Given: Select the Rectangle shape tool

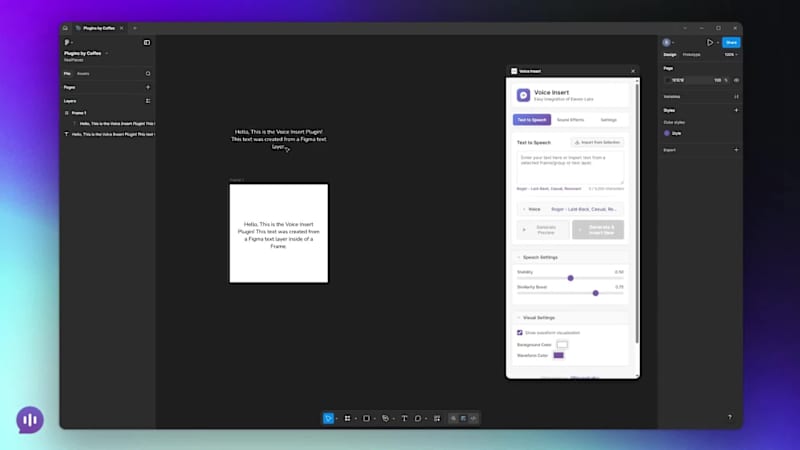Looking at the screenshot, I should click(366, 418).
